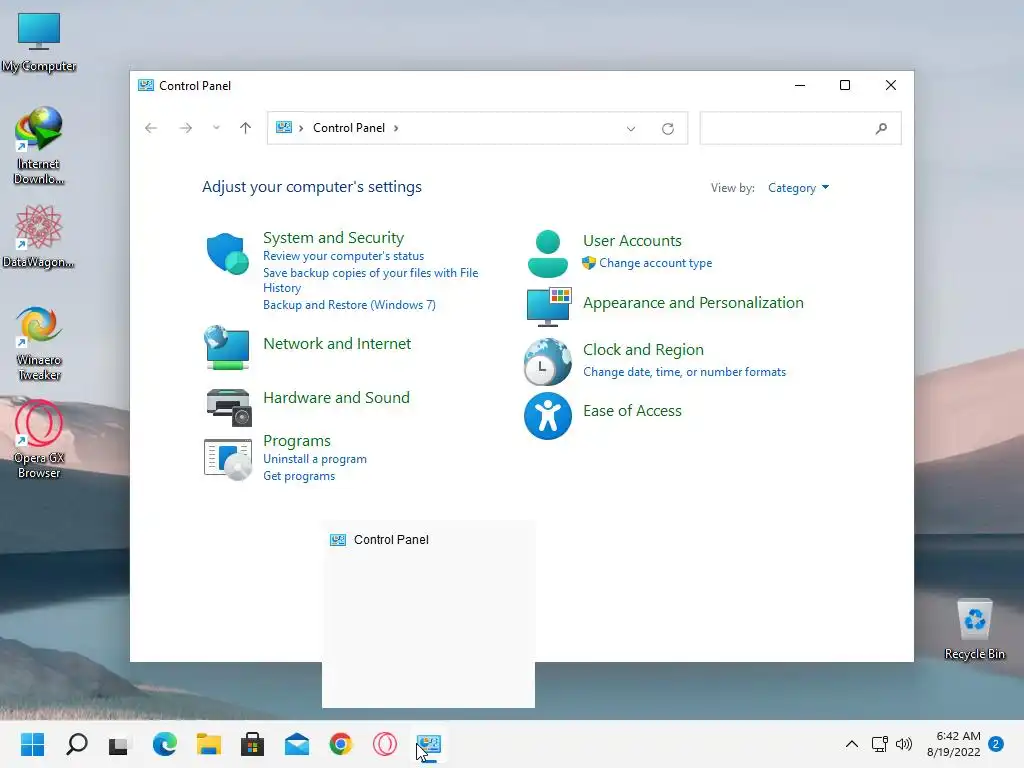Click Review your computer's status link
This screenshot has width=1024, height=768.
click(344, 256)
